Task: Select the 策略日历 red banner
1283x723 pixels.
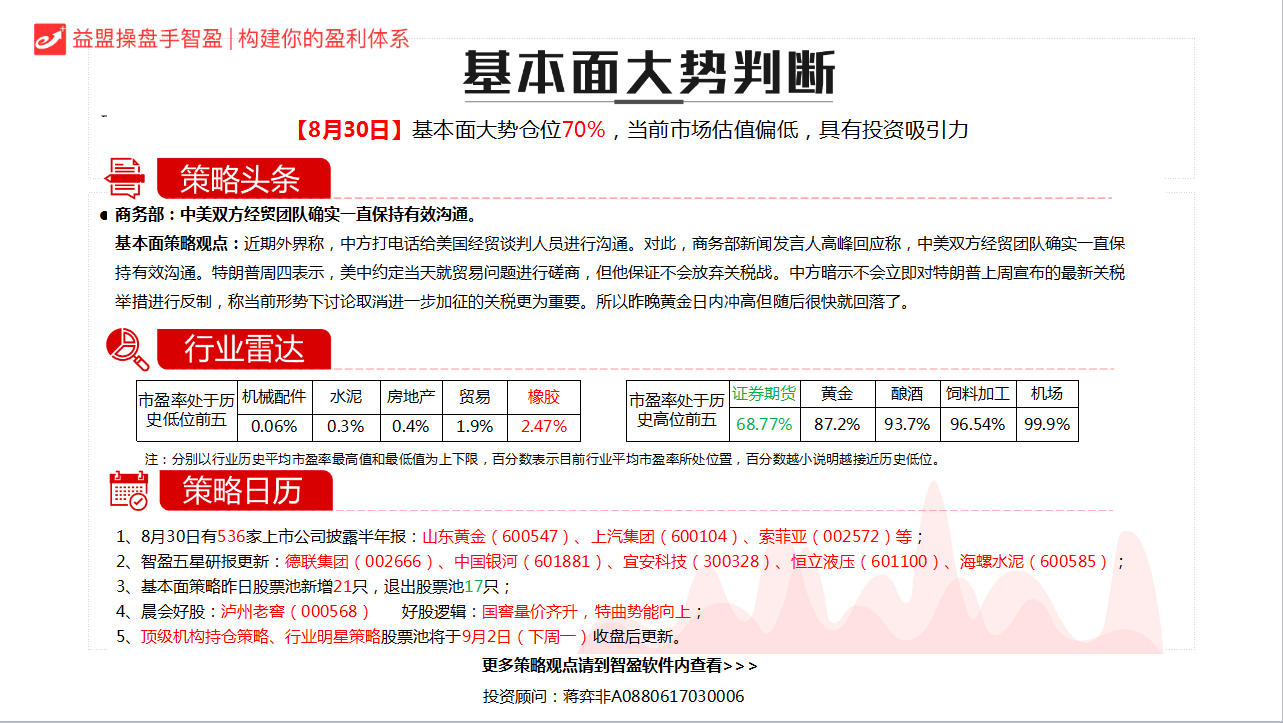Action: pyautogui.click(x=243, y=490)
